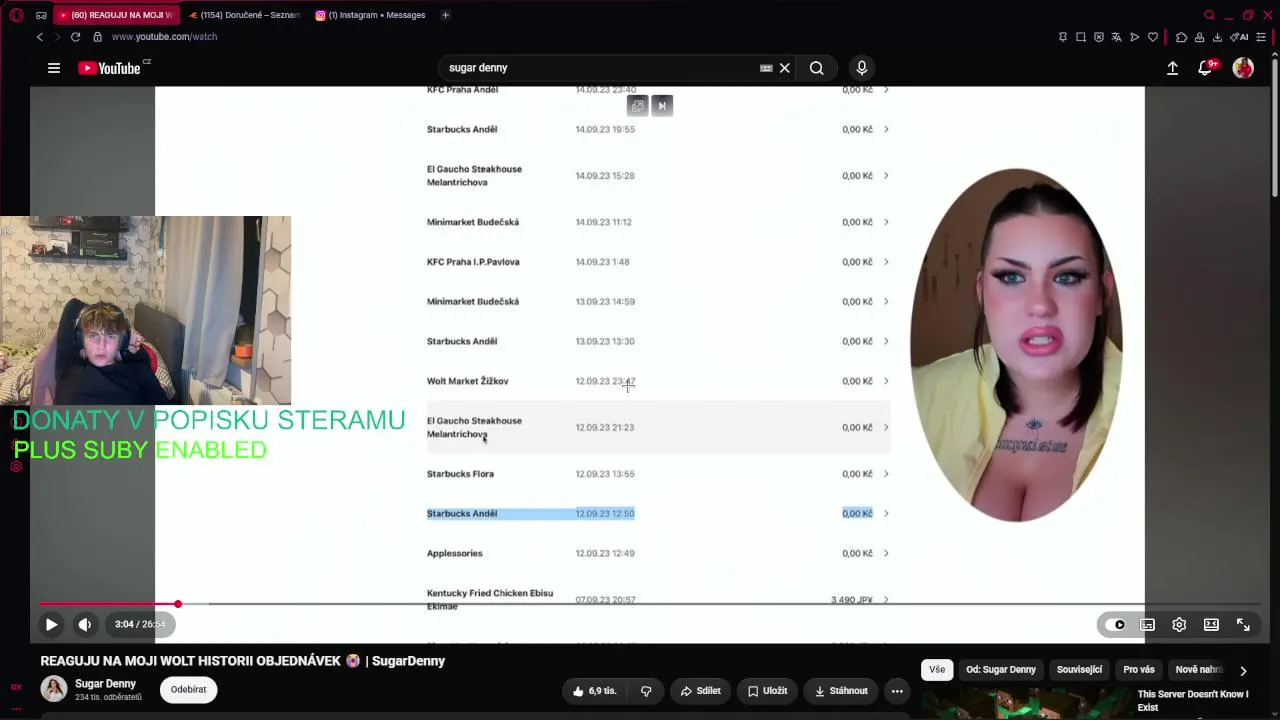Play the video

pos(51,624)
